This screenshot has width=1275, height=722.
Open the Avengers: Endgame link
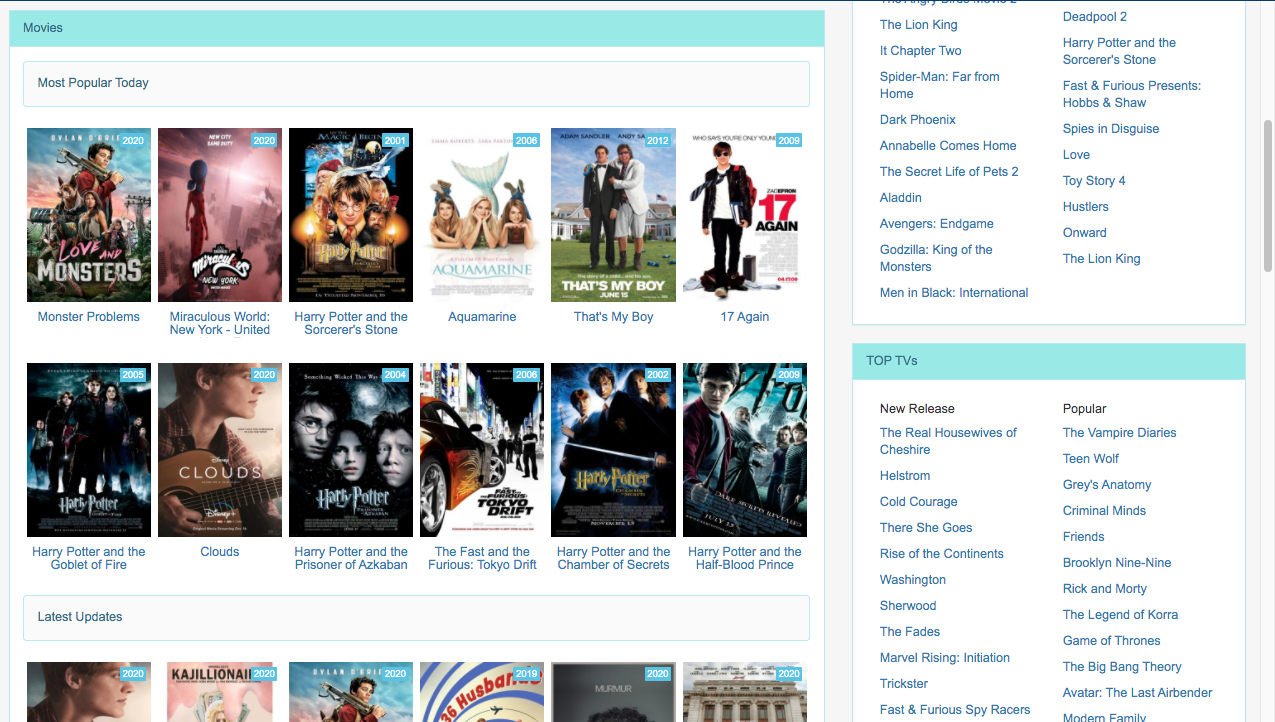936,223
